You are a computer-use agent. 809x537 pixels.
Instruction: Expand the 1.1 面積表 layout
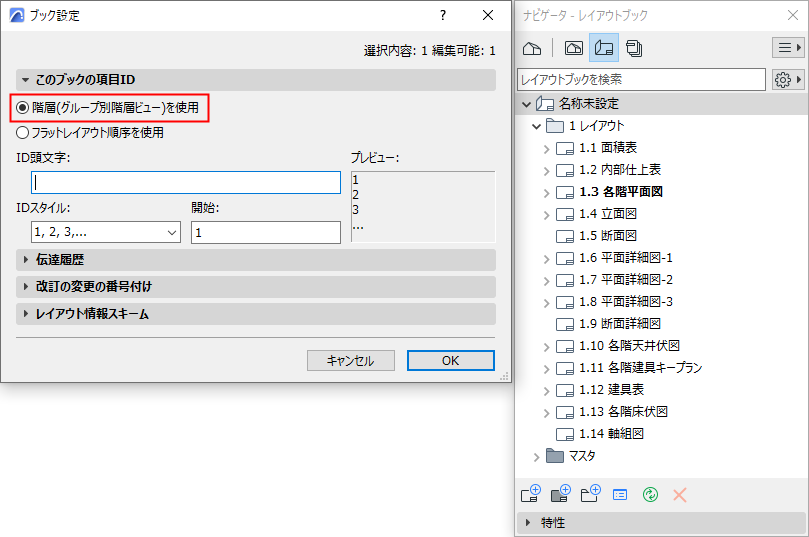(x=546, y=149)
